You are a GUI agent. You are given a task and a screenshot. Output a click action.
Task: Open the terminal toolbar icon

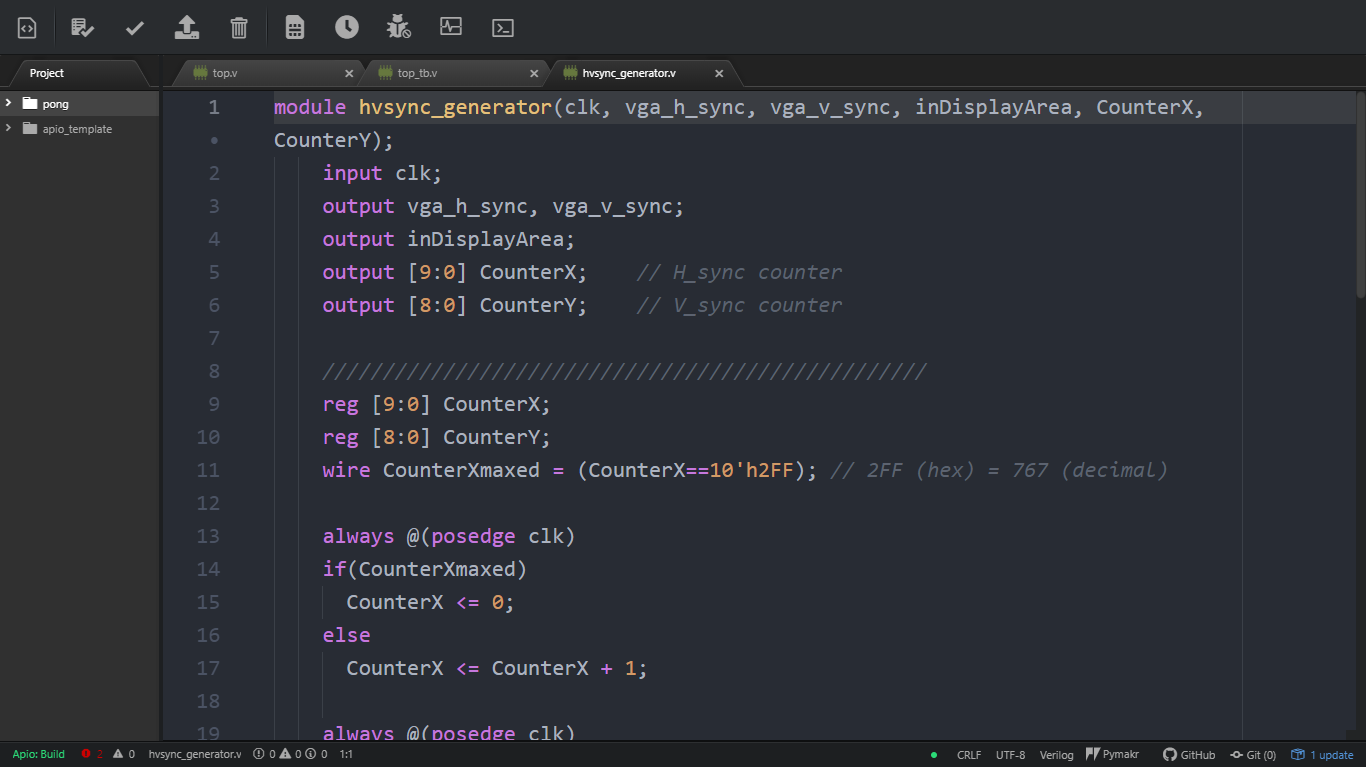503,28
